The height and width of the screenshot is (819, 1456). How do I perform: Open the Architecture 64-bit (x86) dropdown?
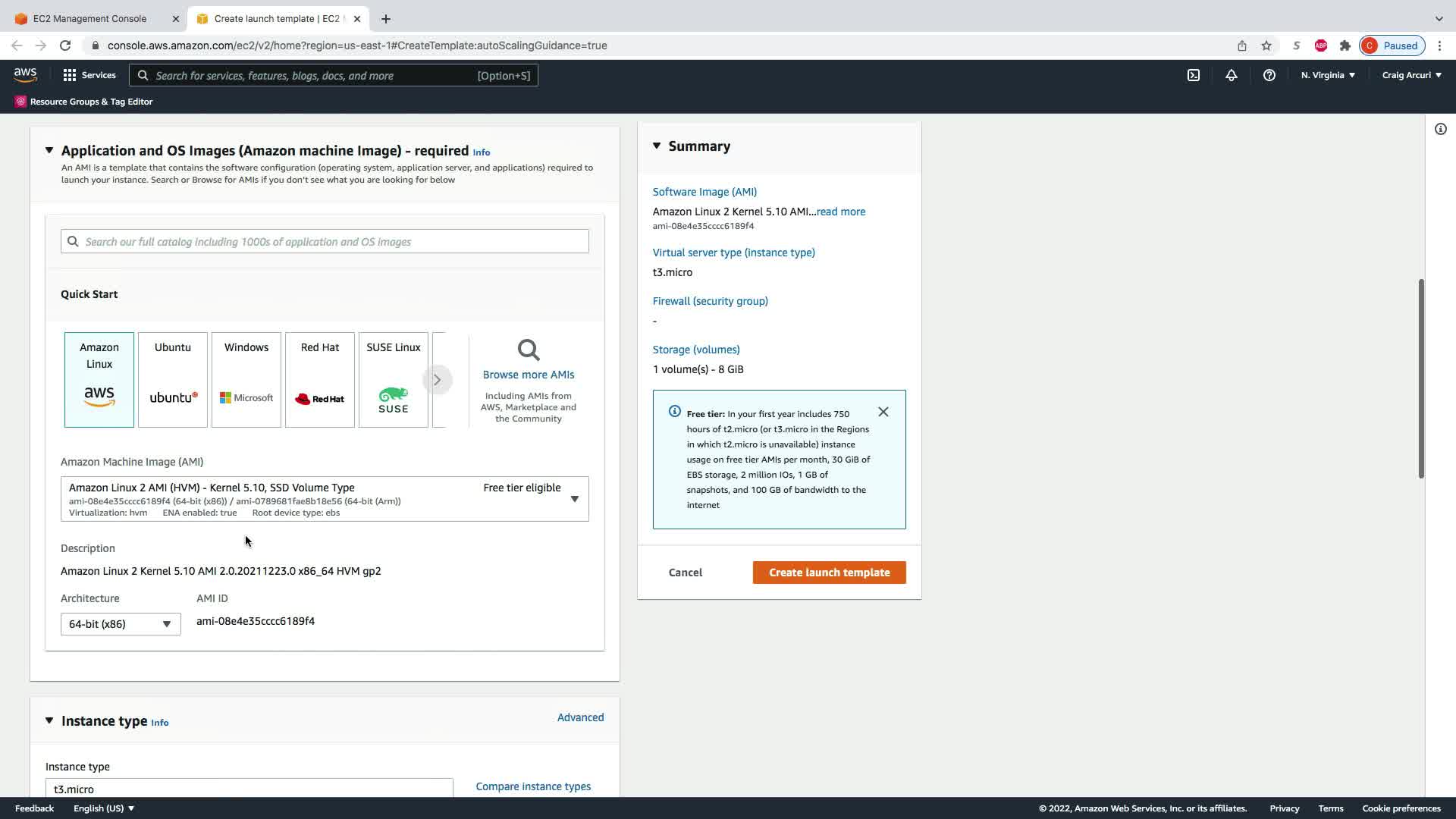(121, 624)
